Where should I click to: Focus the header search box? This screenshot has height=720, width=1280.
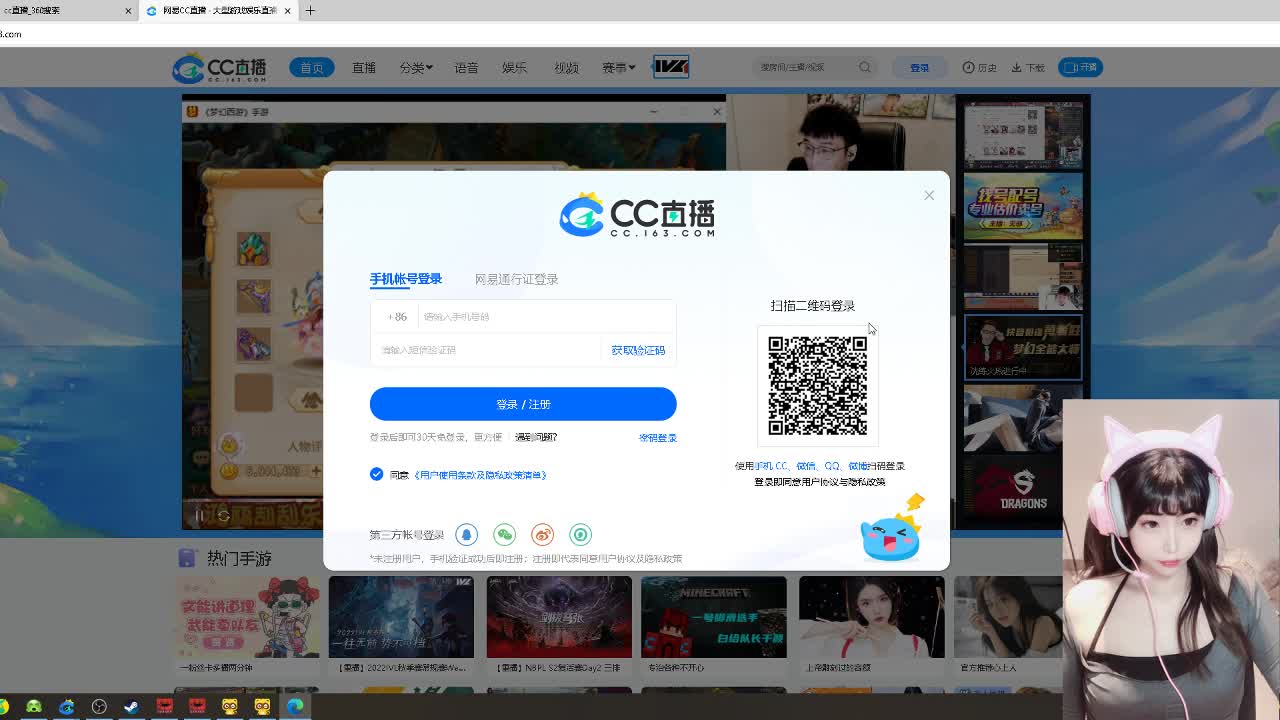click(805, 68)
